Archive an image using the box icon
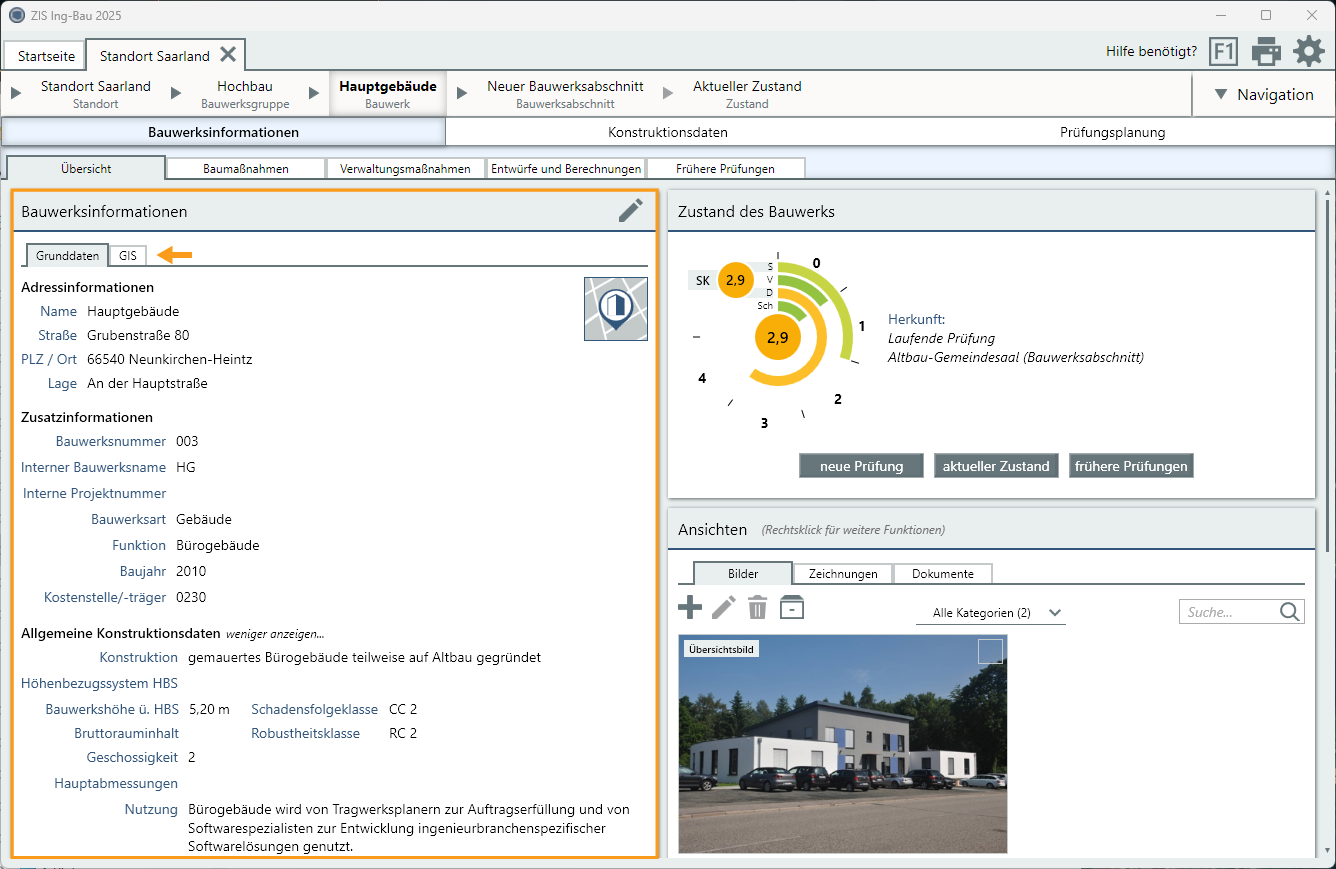 click(791, 607)
